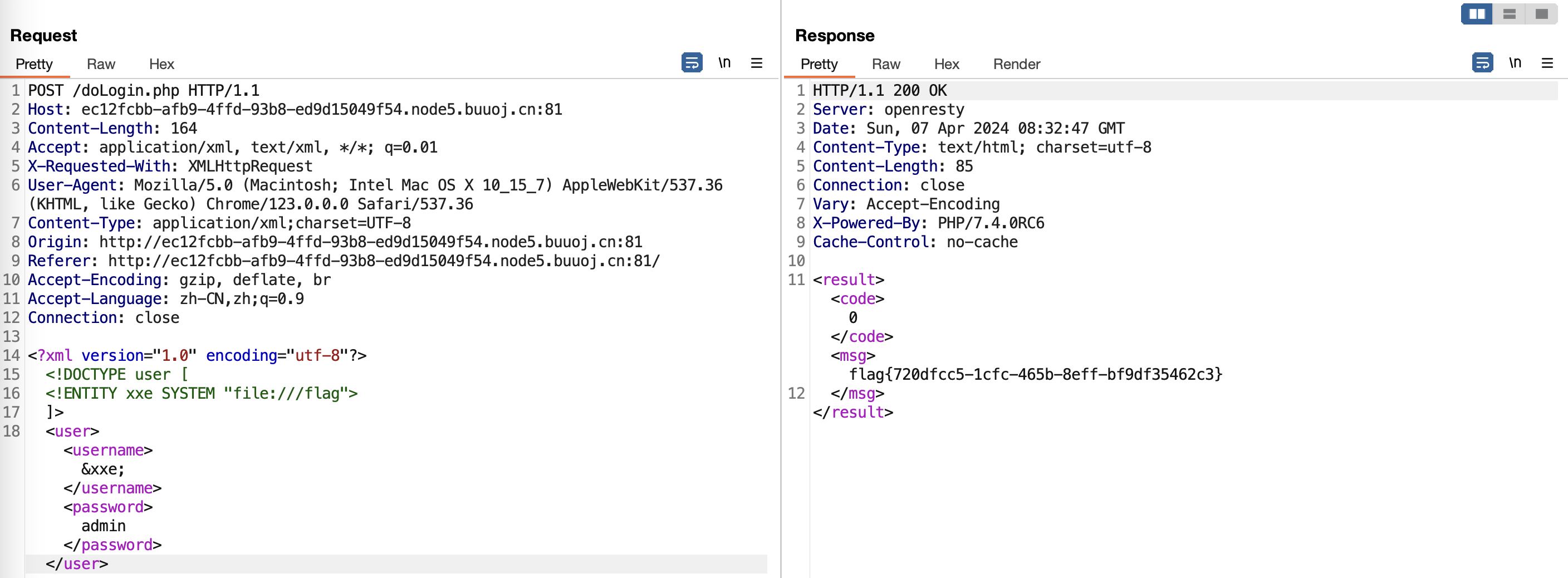Click the closing </result> tag
The image size is (1568, 578).
point(854,412)
